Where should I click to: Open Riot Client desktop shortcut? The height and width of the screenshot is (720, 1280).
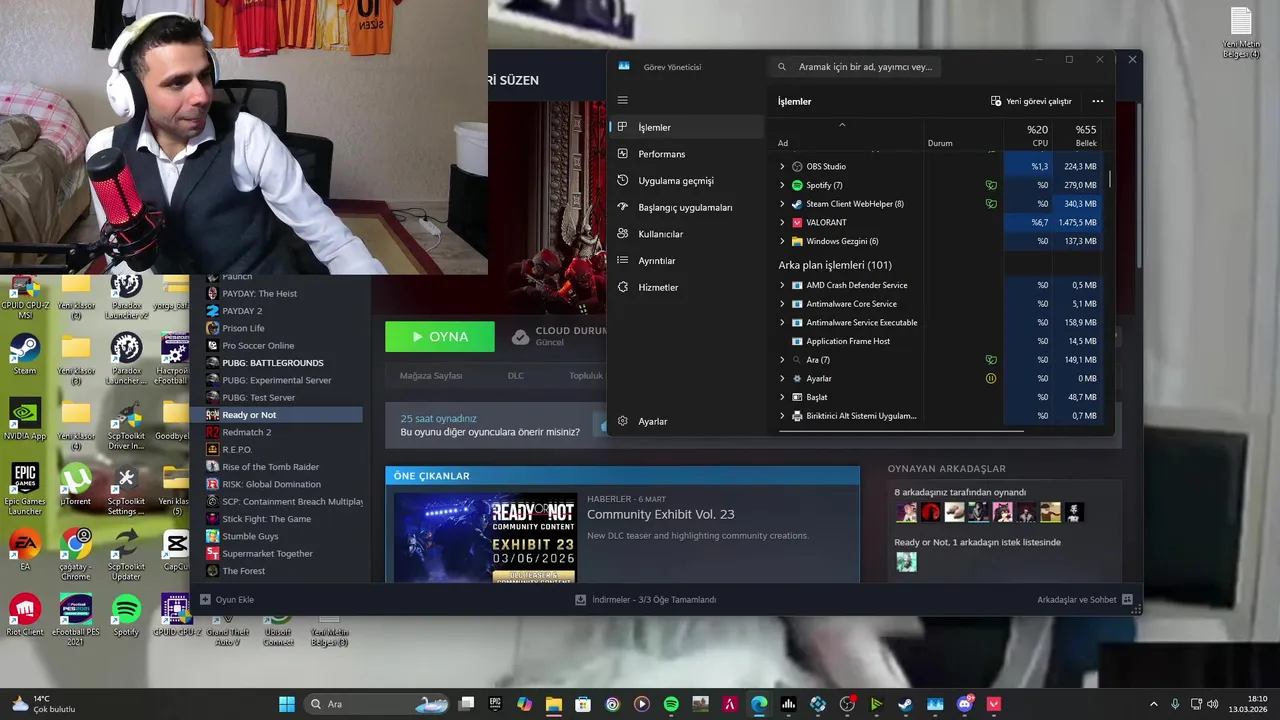click(x=25, y=615)
